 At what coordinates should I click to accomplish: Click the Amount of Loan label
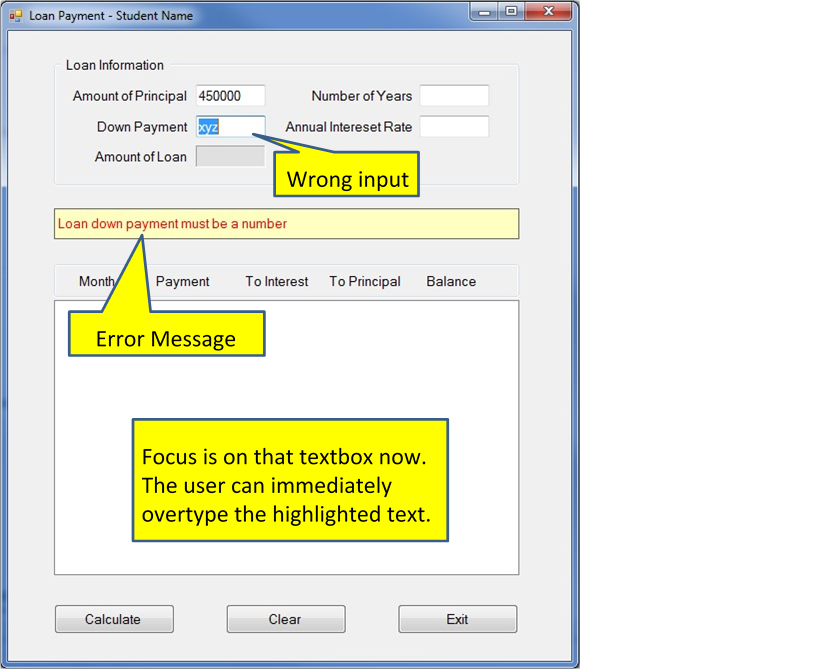141,157
